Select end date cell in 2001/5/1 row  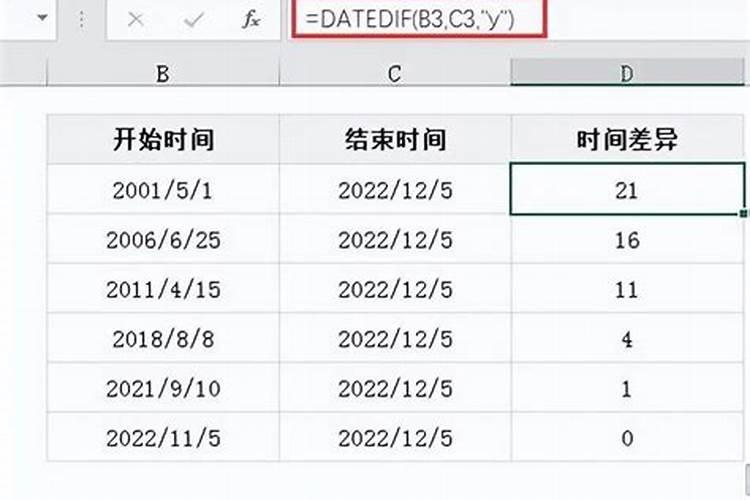point(395,189)
